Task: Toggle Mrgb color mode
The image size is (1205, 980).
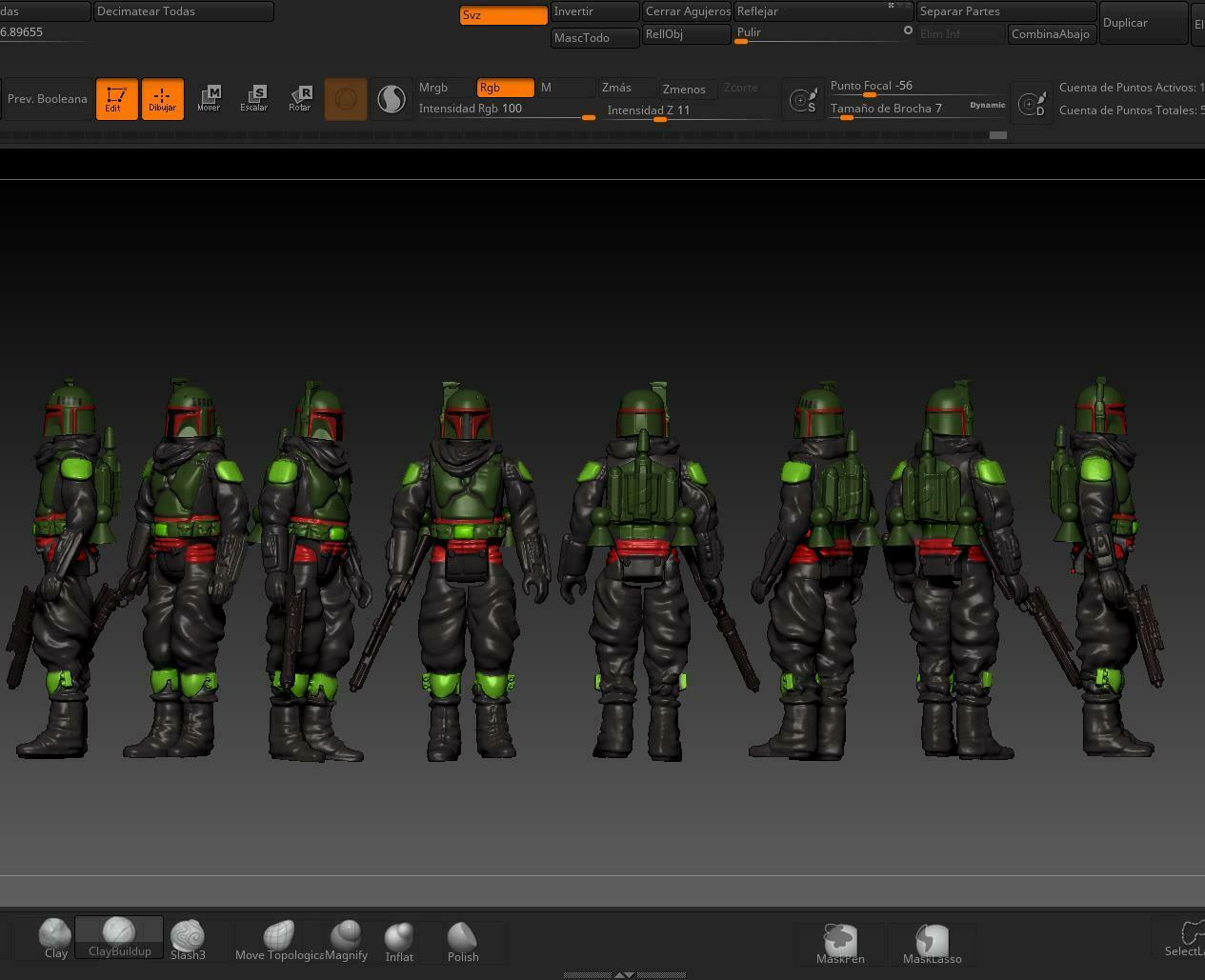Action: [x=444, y=88]
